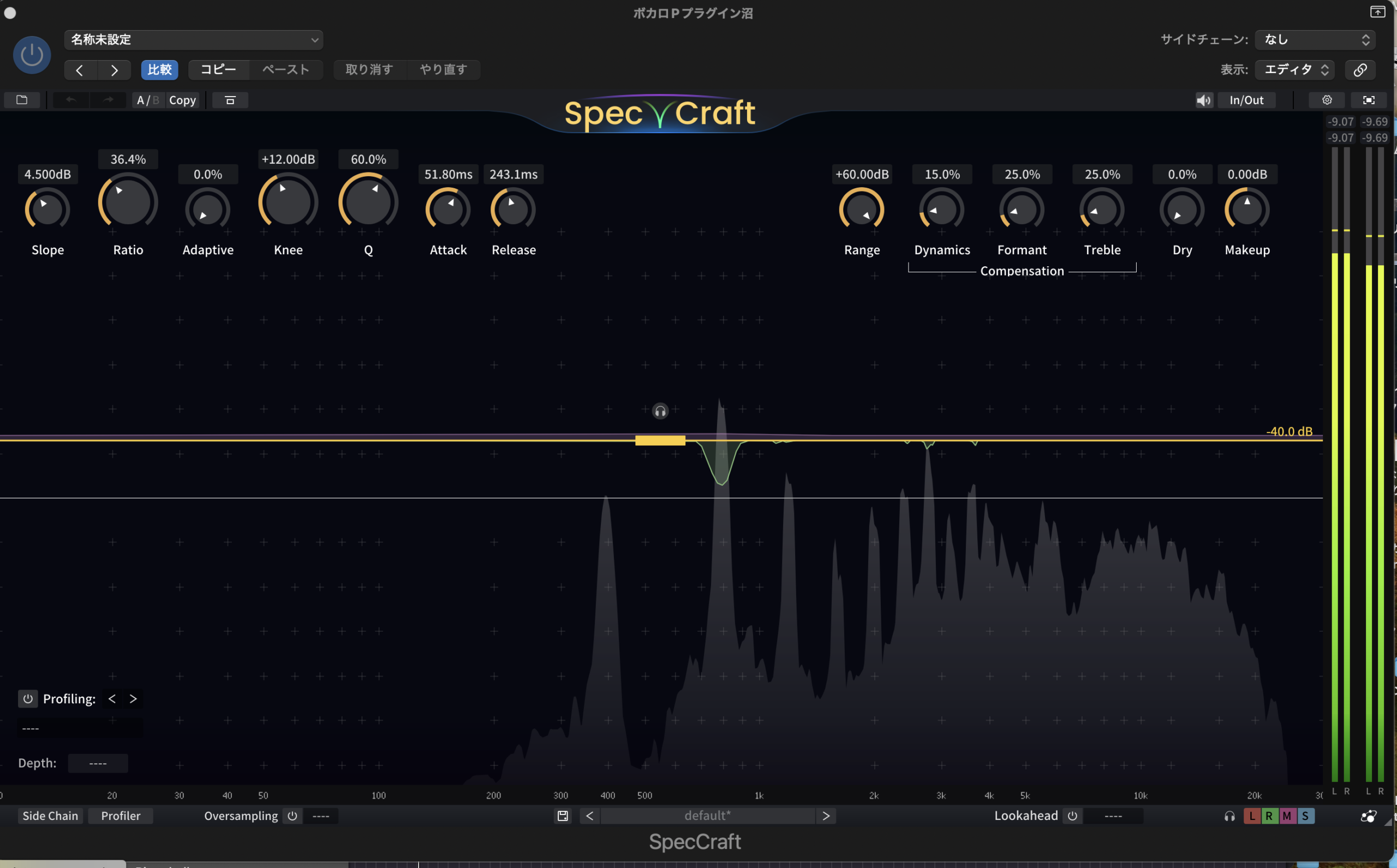
Task: Click the Copy A/B button
Action: tap(183, 100)
